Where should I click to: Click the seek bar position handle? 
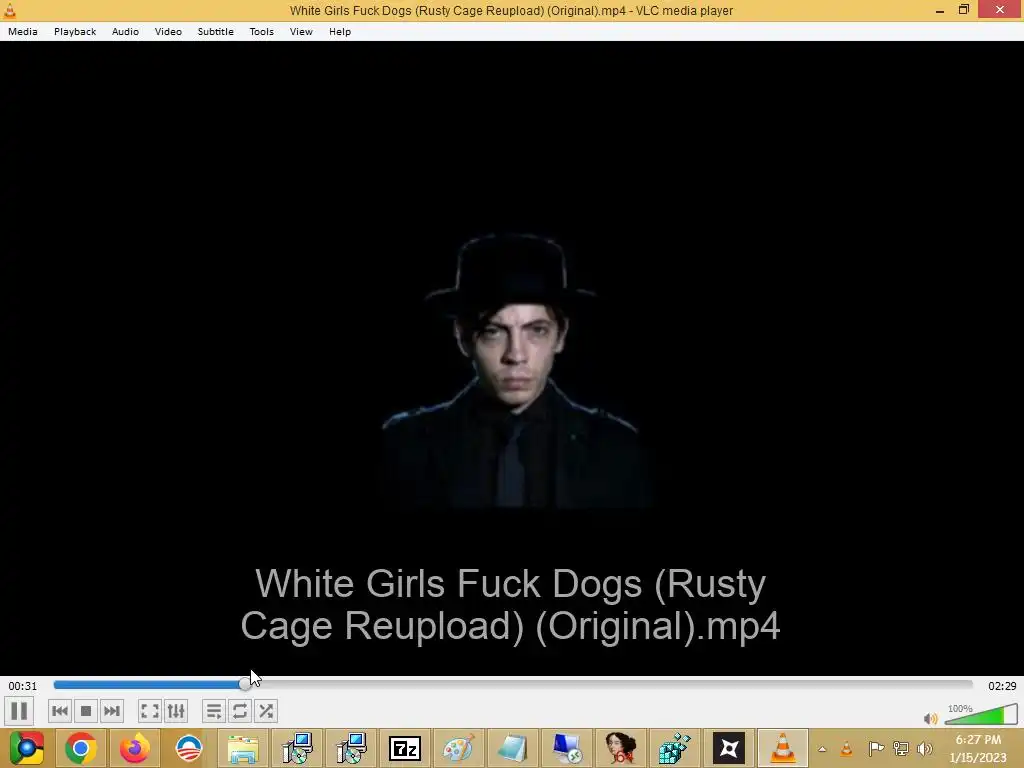(245, 684)
